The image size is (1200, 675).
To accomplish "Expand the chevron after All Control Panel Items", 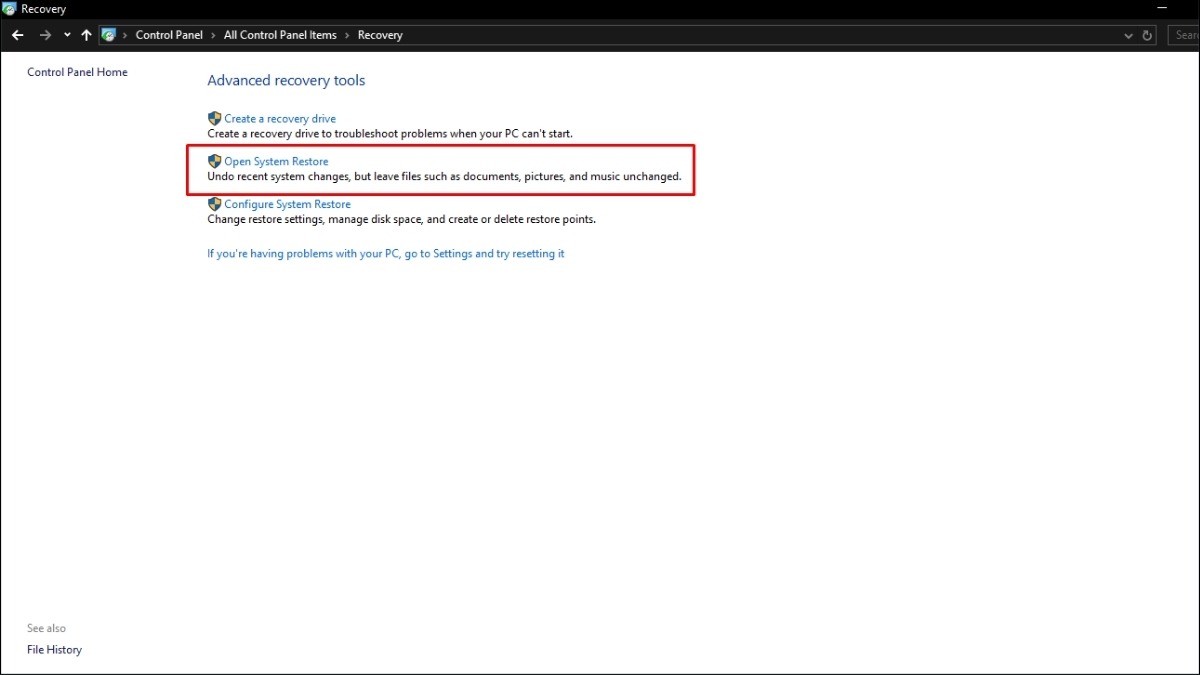I will pyautogui.click(x=348, y=35).
